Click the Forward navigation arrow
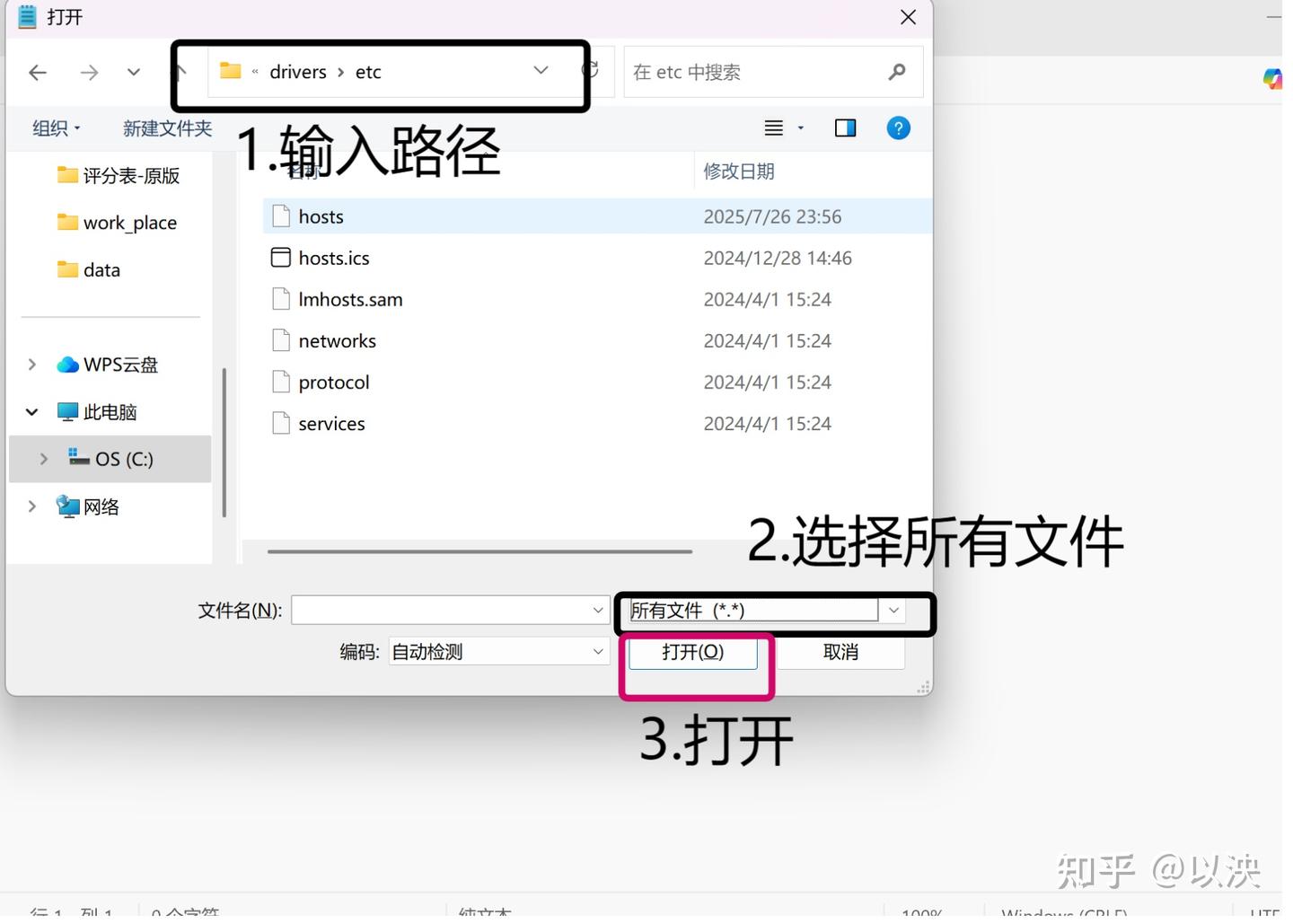 89,72
